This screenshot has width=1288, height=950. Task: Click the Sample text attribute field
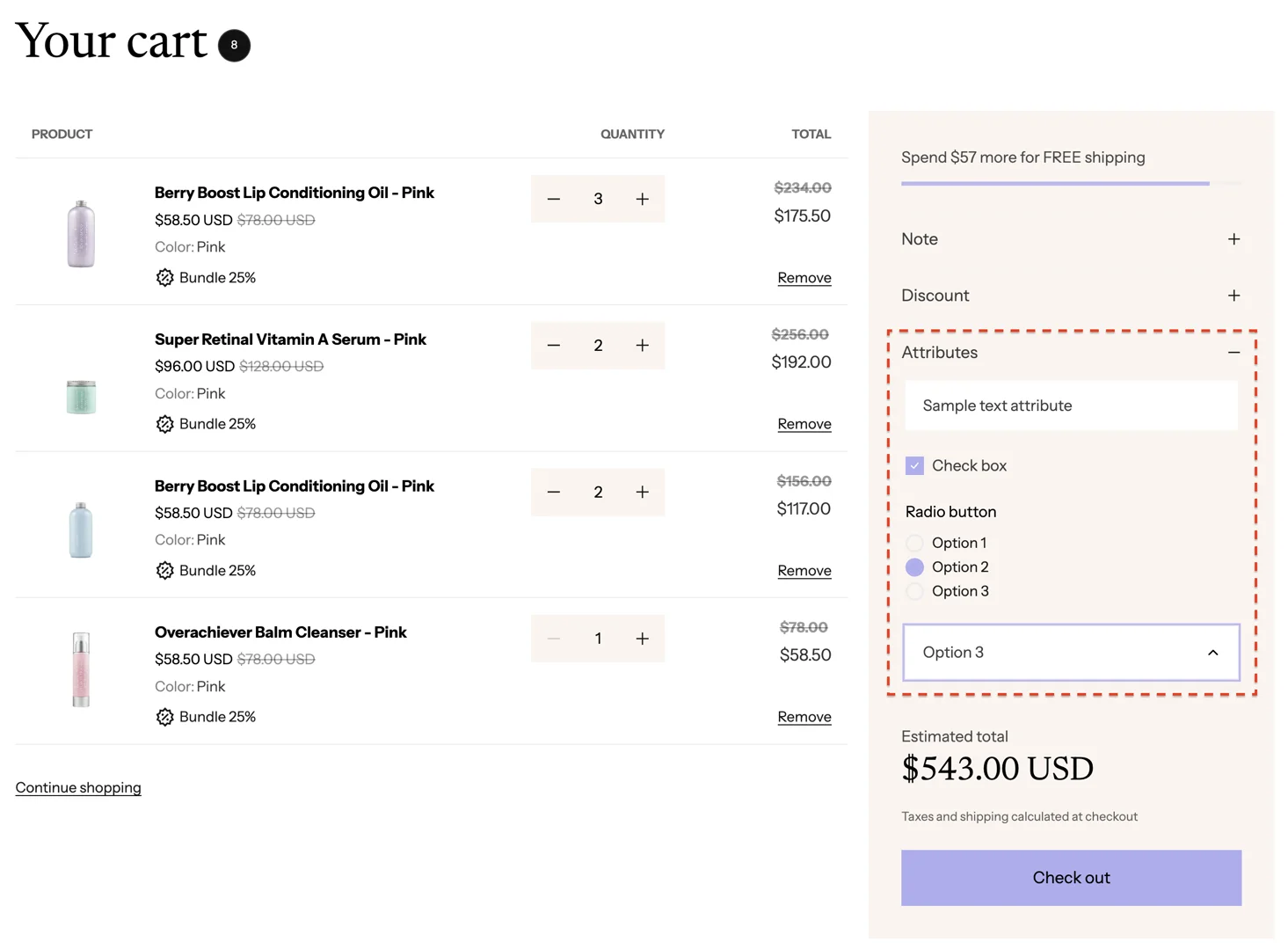click(x=1071, y=405)
